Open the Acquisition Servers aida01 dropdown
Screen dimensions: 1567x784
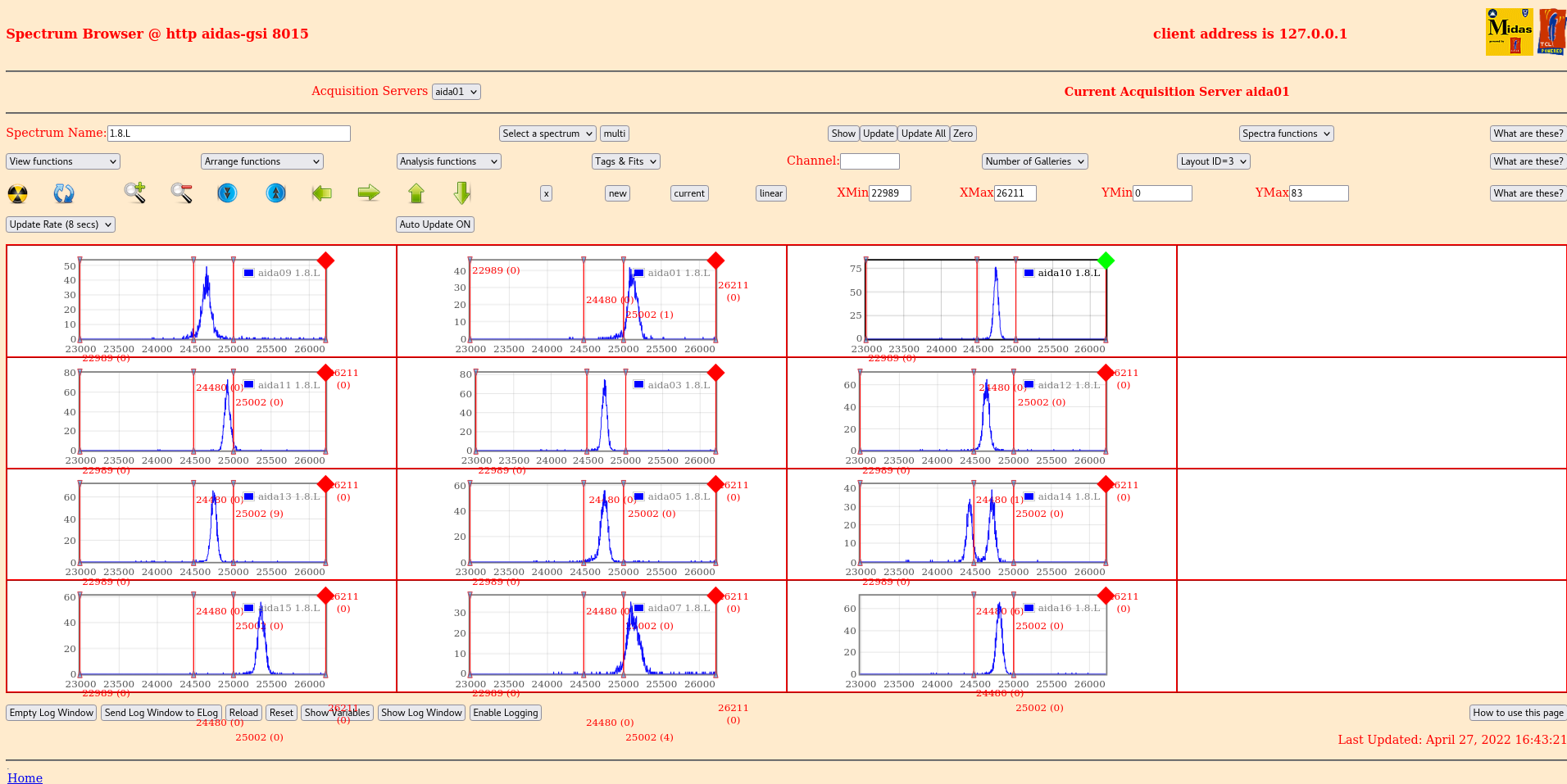tap(456, 92)
